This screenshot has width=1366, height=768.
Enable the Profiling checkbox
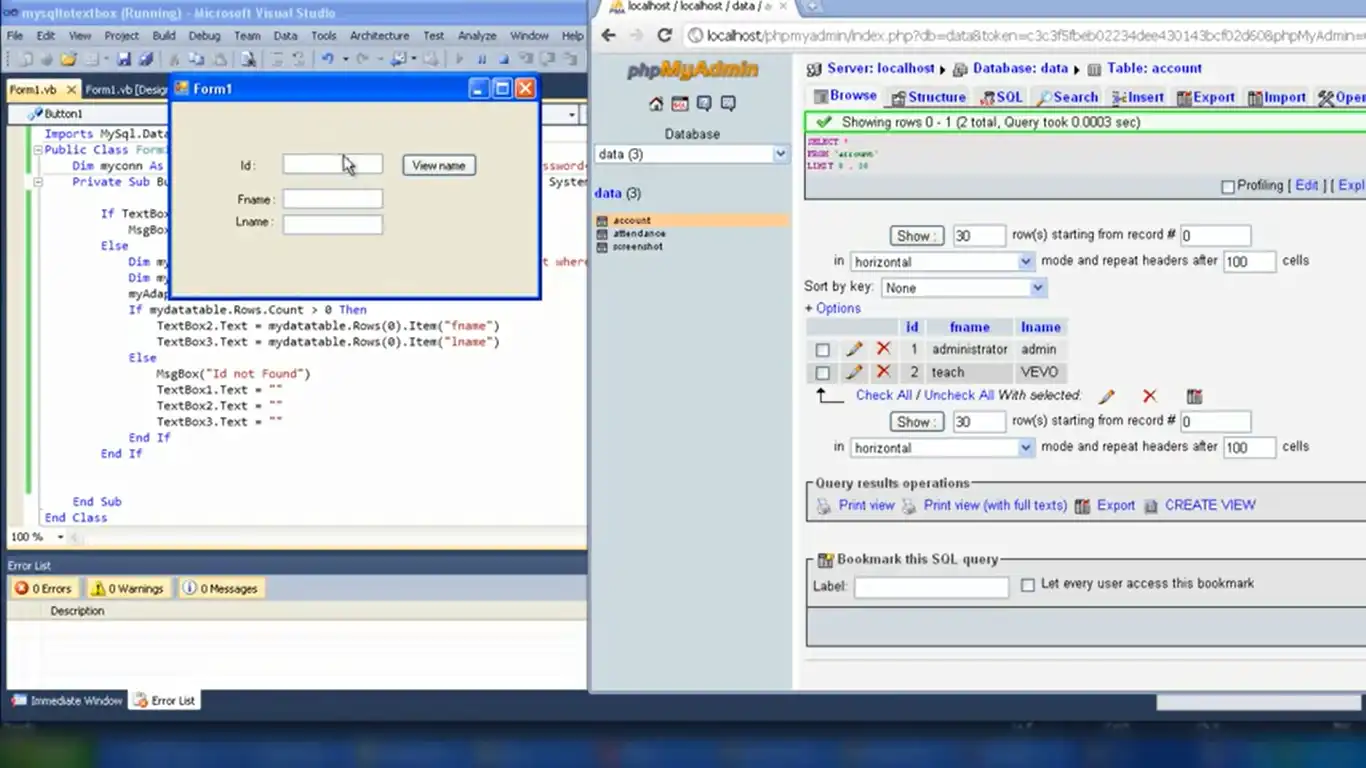[x=1228, y=187]
